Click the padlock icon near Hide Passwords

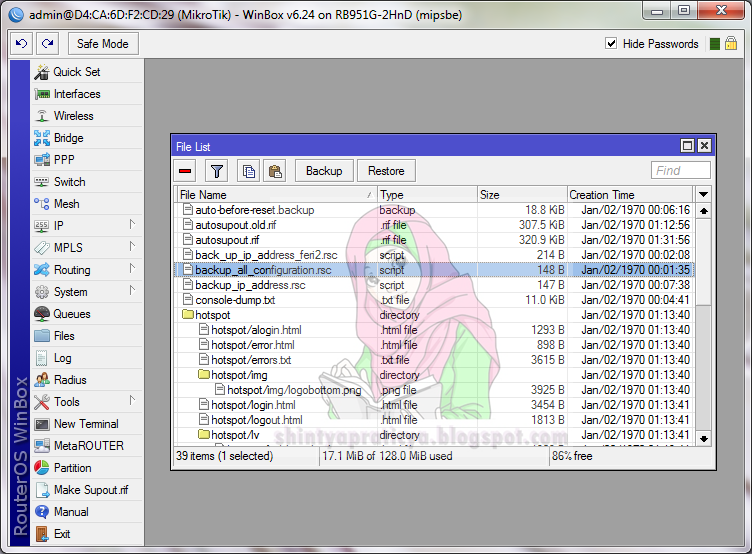(x=731, y=44)
